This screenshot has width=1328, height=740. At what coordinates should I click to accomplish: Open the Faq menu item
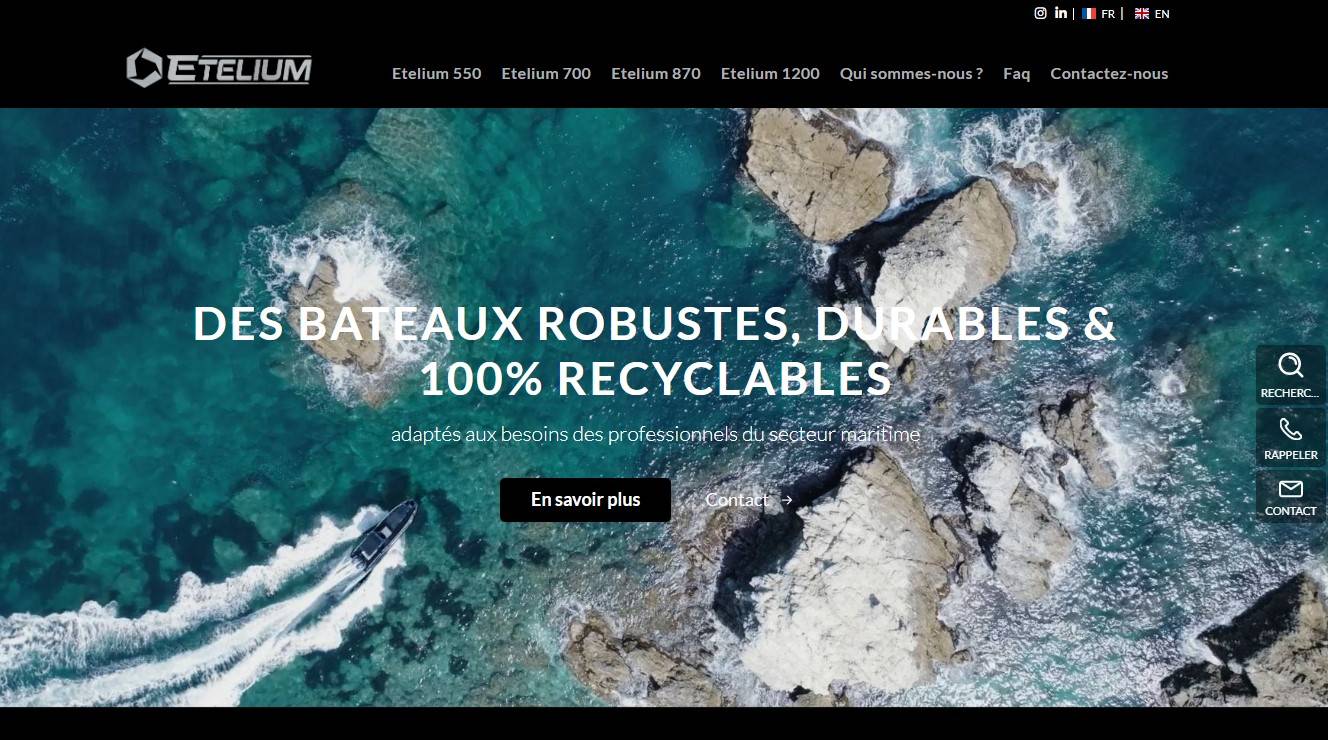(x=1016, y=73)
